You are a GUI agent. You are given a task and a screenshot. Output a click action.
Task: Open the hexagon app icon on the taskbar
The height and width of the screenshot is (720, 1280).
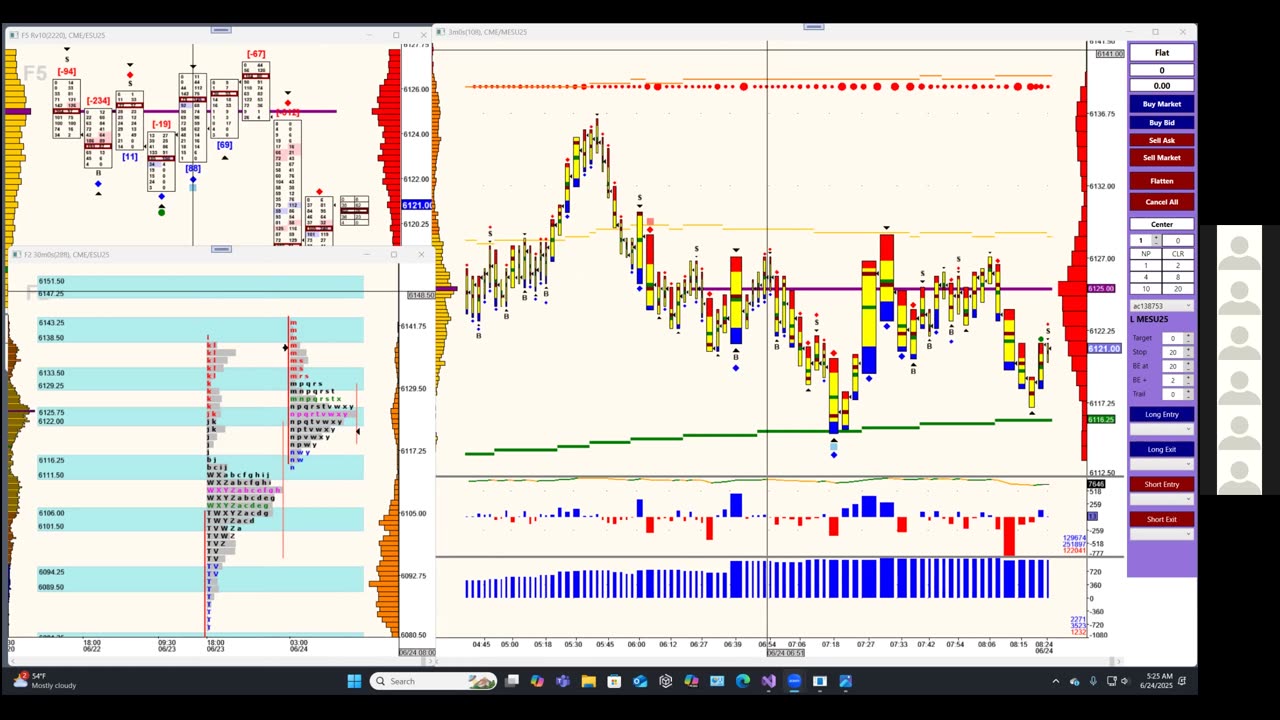coord(665,681)
